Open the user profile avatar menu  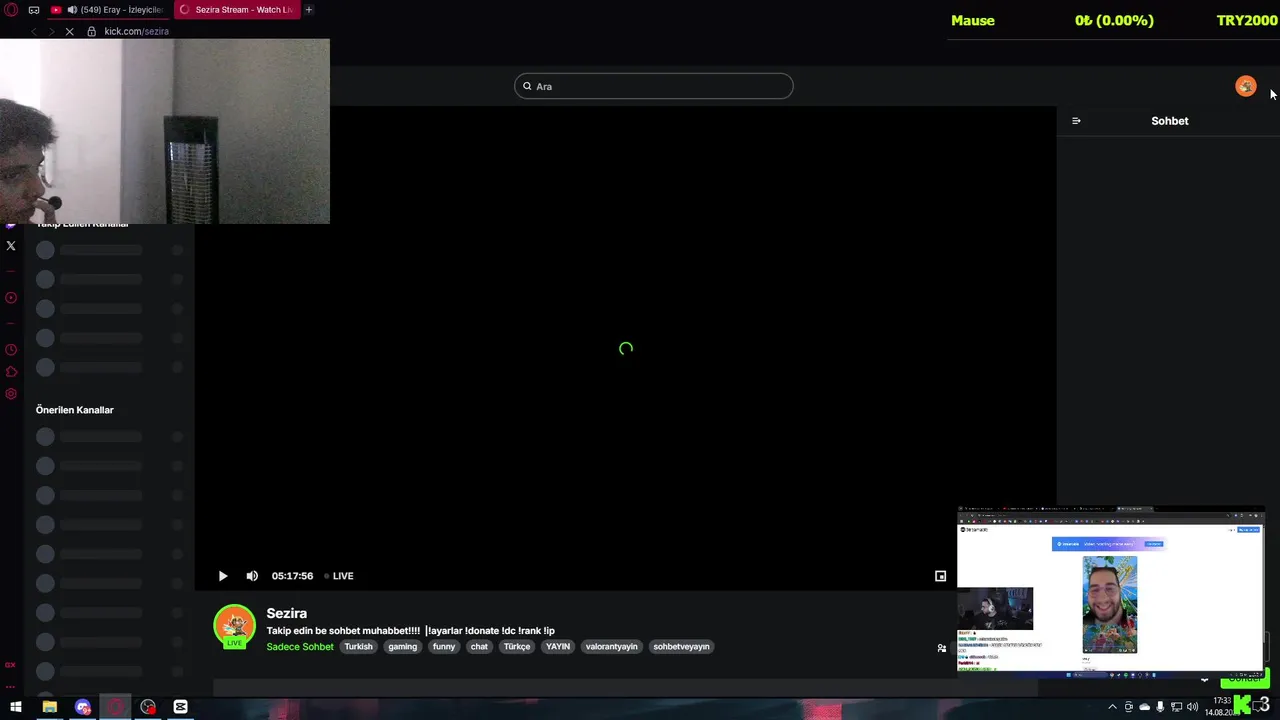(1245, 87)
